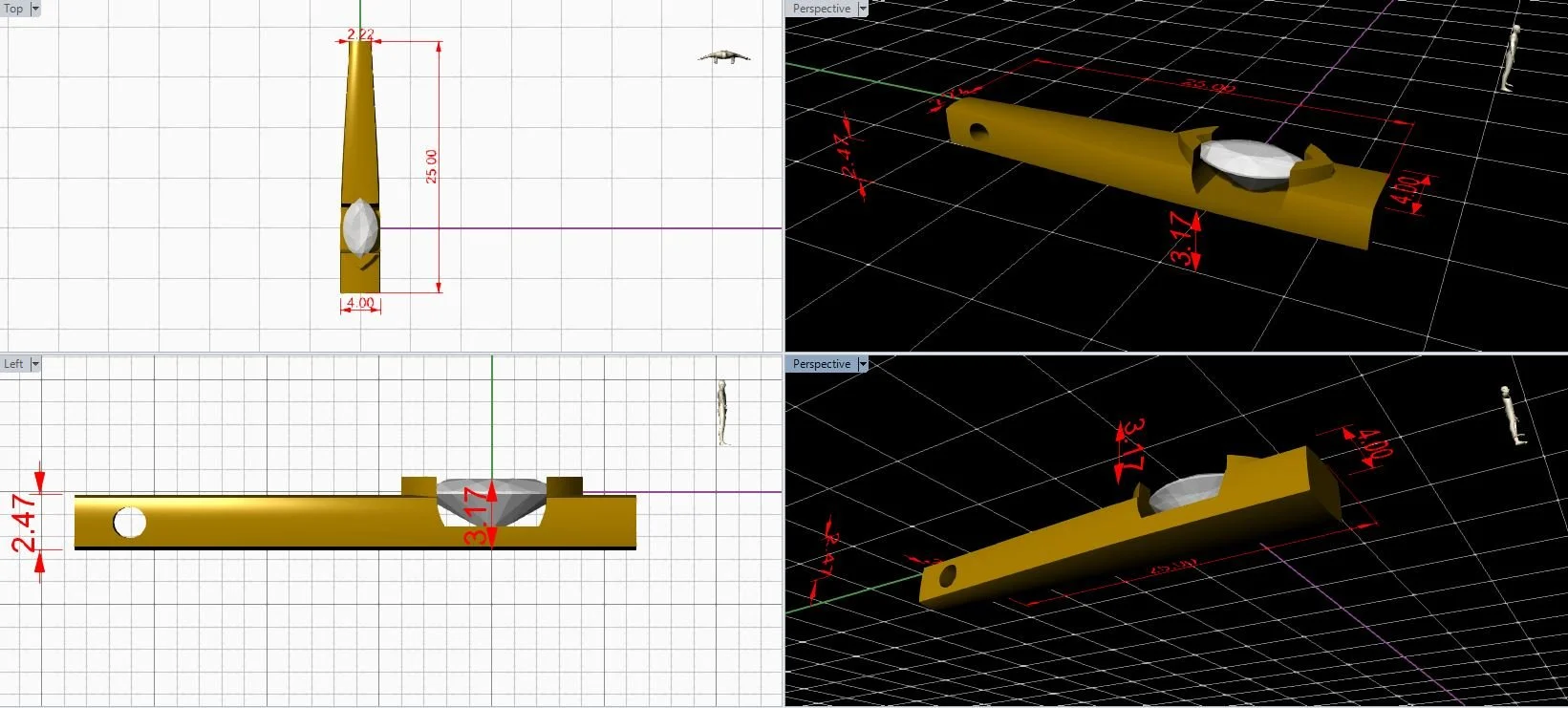Select the 4.00 dimension in lower Perspective view

(x=1375, y=443)
